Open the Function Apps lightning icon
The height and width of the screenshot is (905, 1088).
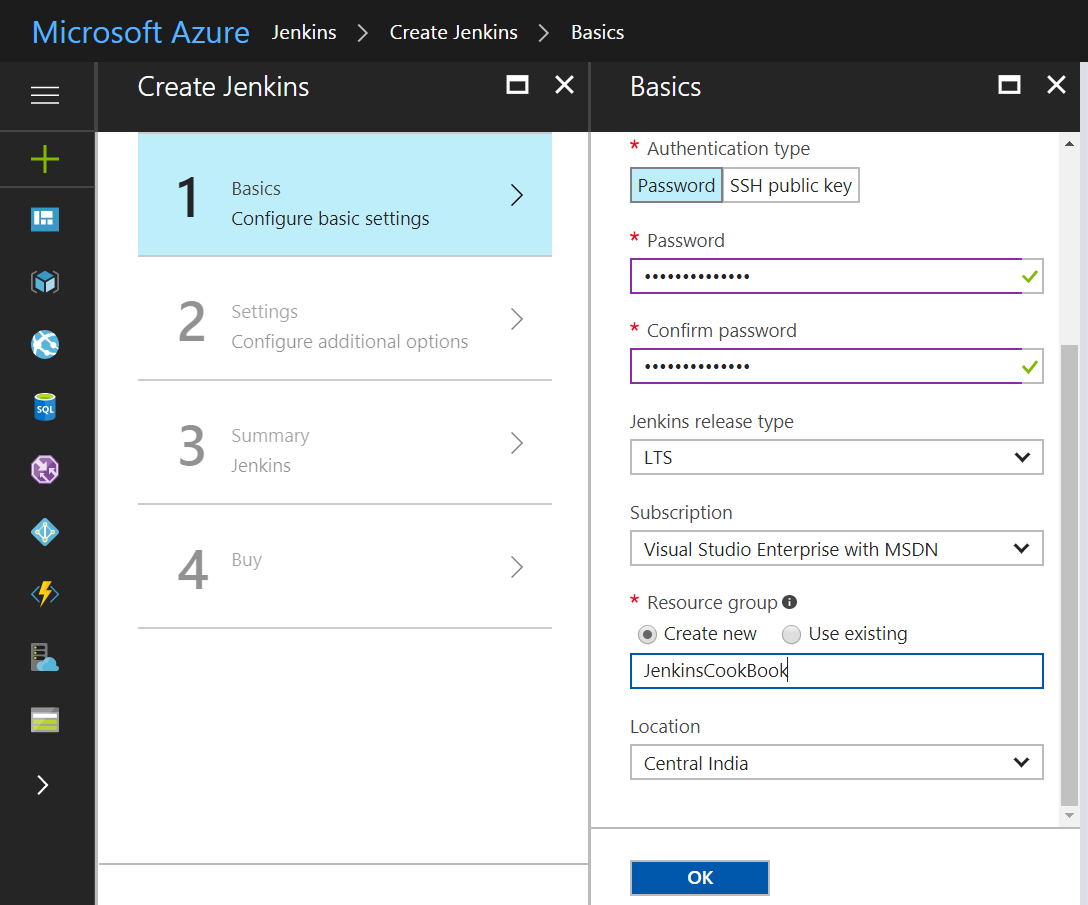coord(45,593)
